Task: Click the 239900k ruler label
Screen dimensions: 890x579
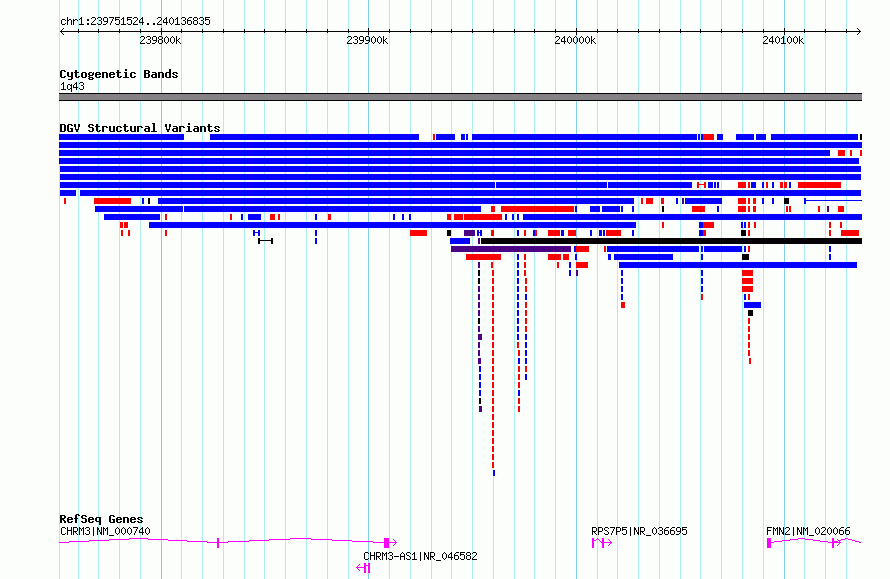Action: pos(367,40)
